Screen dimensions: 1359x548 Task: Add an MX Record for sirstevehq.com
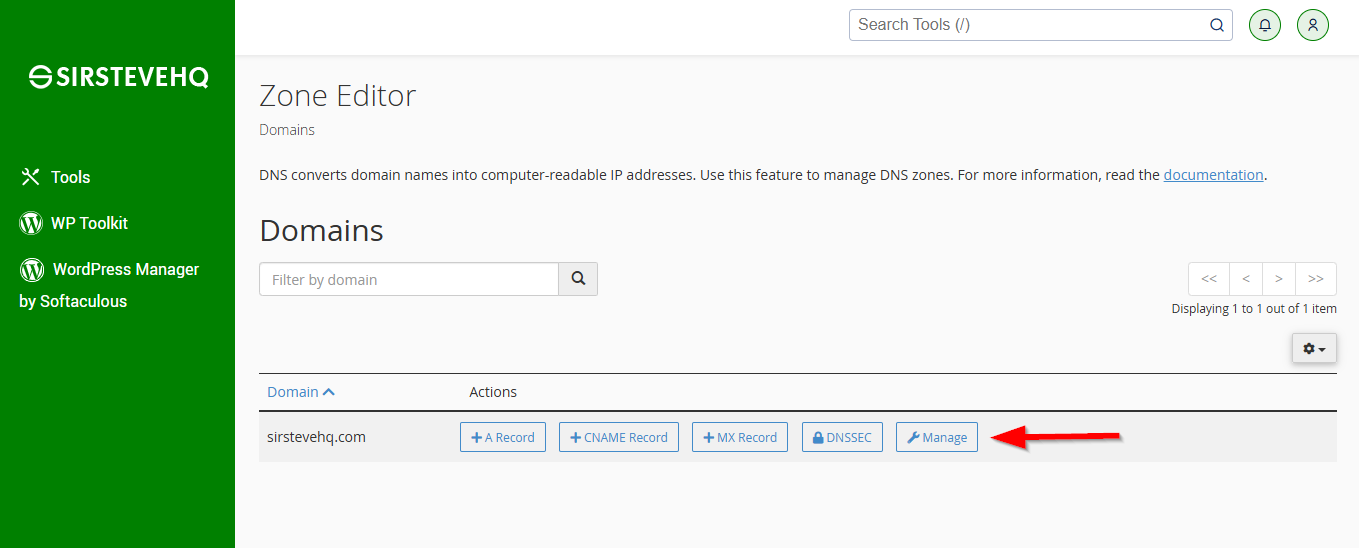[x=740, y=437]
